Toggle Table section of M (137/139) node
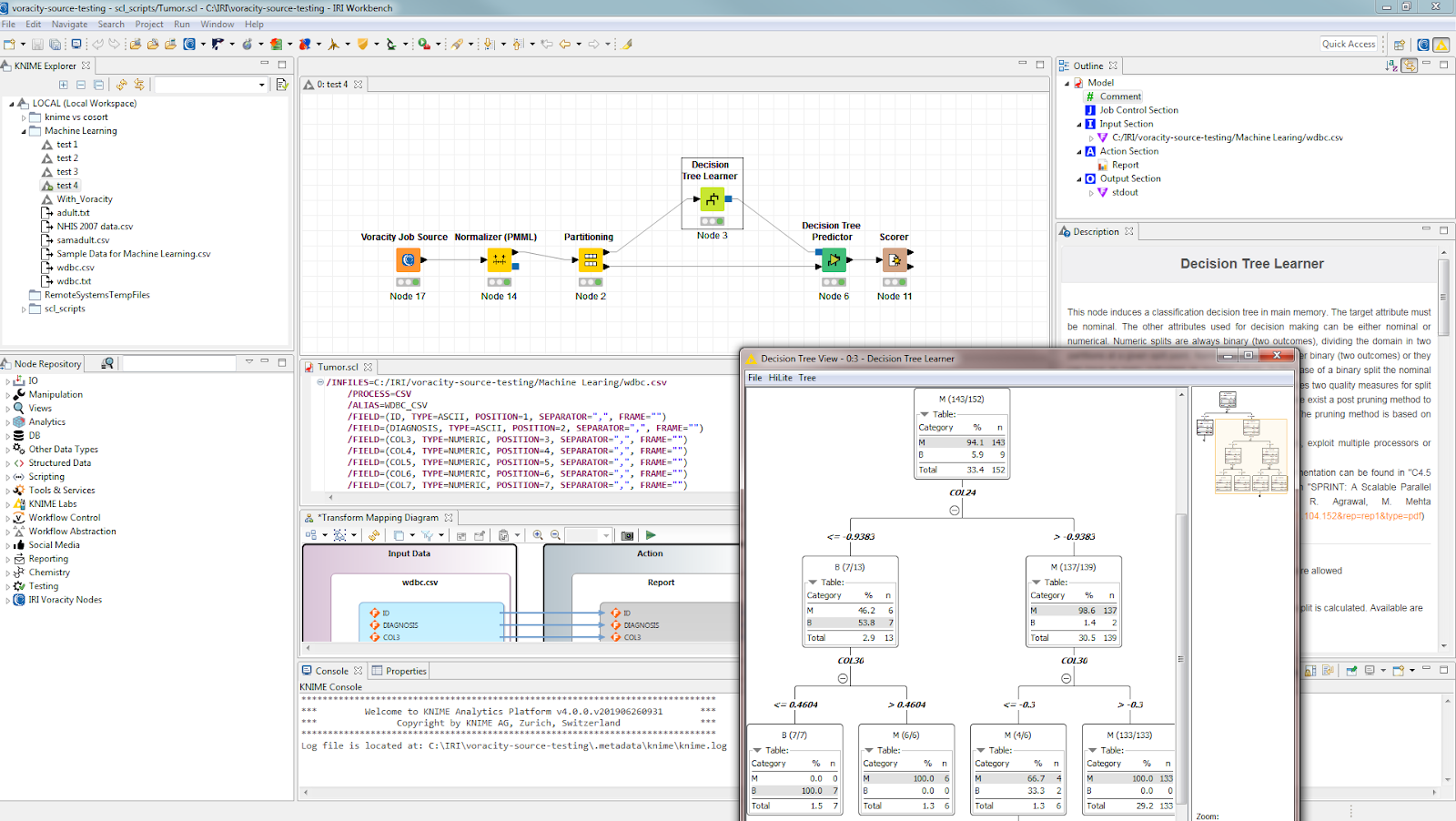The image size is (1456, 821). point(1036,583)
